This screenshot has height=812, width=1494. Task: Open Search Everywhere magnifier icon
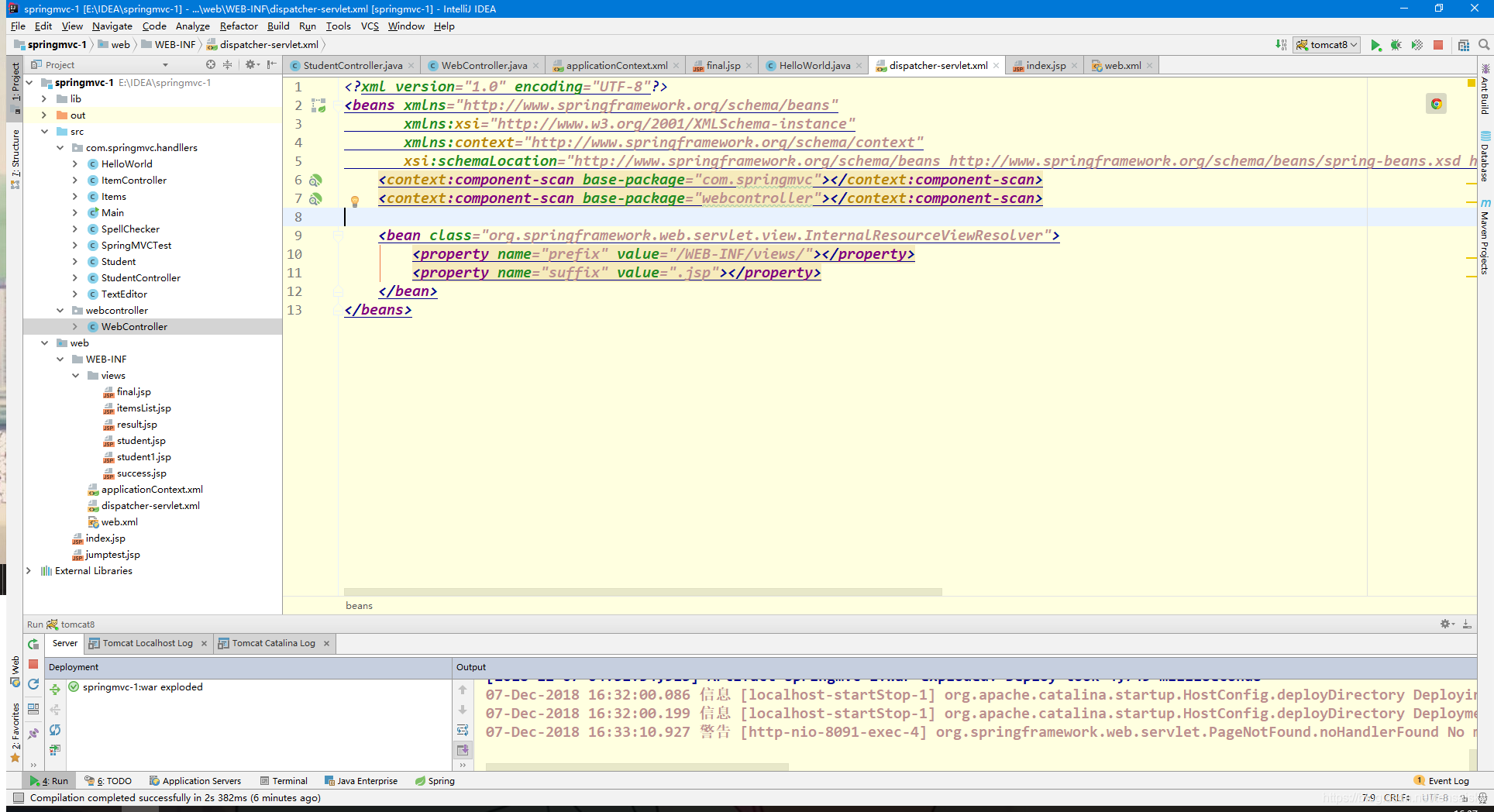point(1484,45)
